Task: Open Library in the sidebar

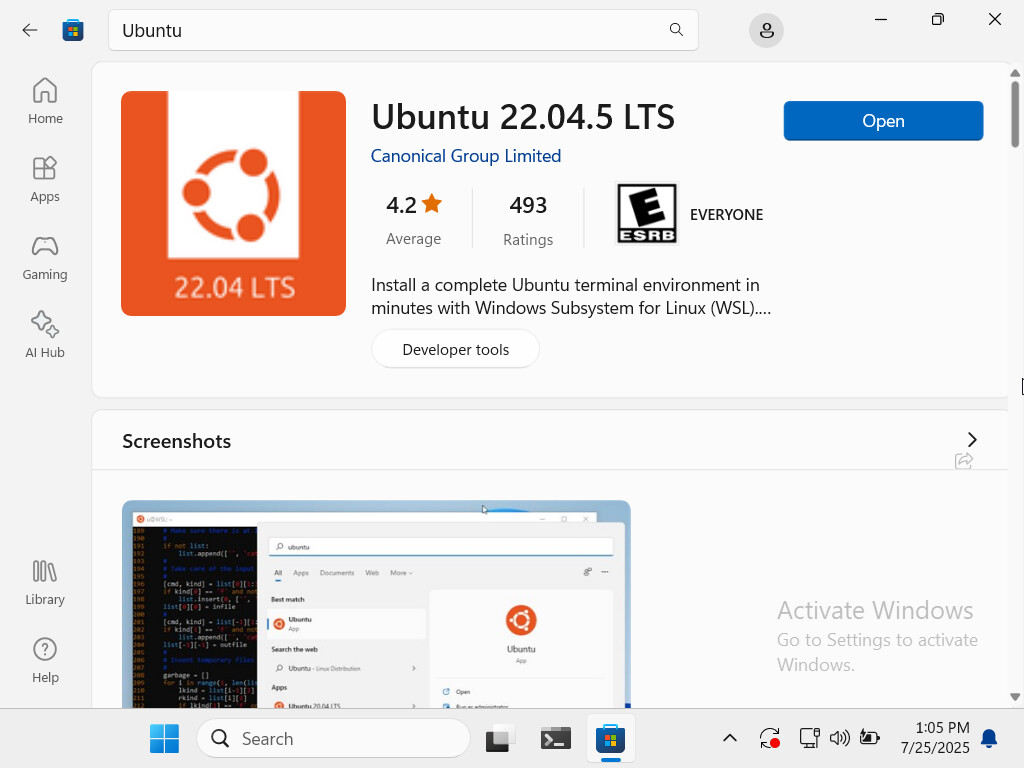Action: coord(45,582)
